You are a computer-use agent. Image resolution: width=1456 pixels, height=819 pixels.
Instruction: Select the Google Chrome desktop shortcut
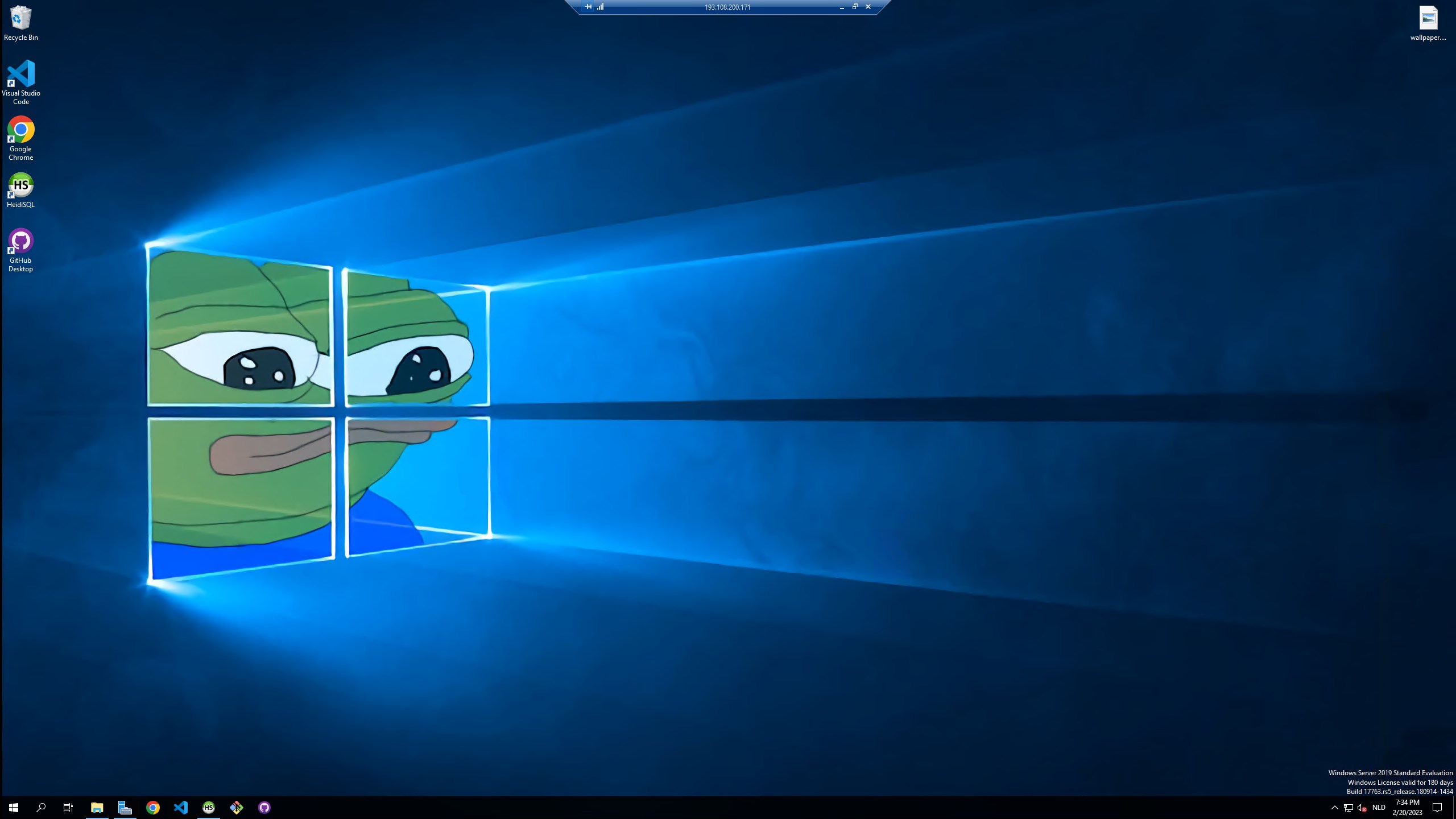coord(20,130)
